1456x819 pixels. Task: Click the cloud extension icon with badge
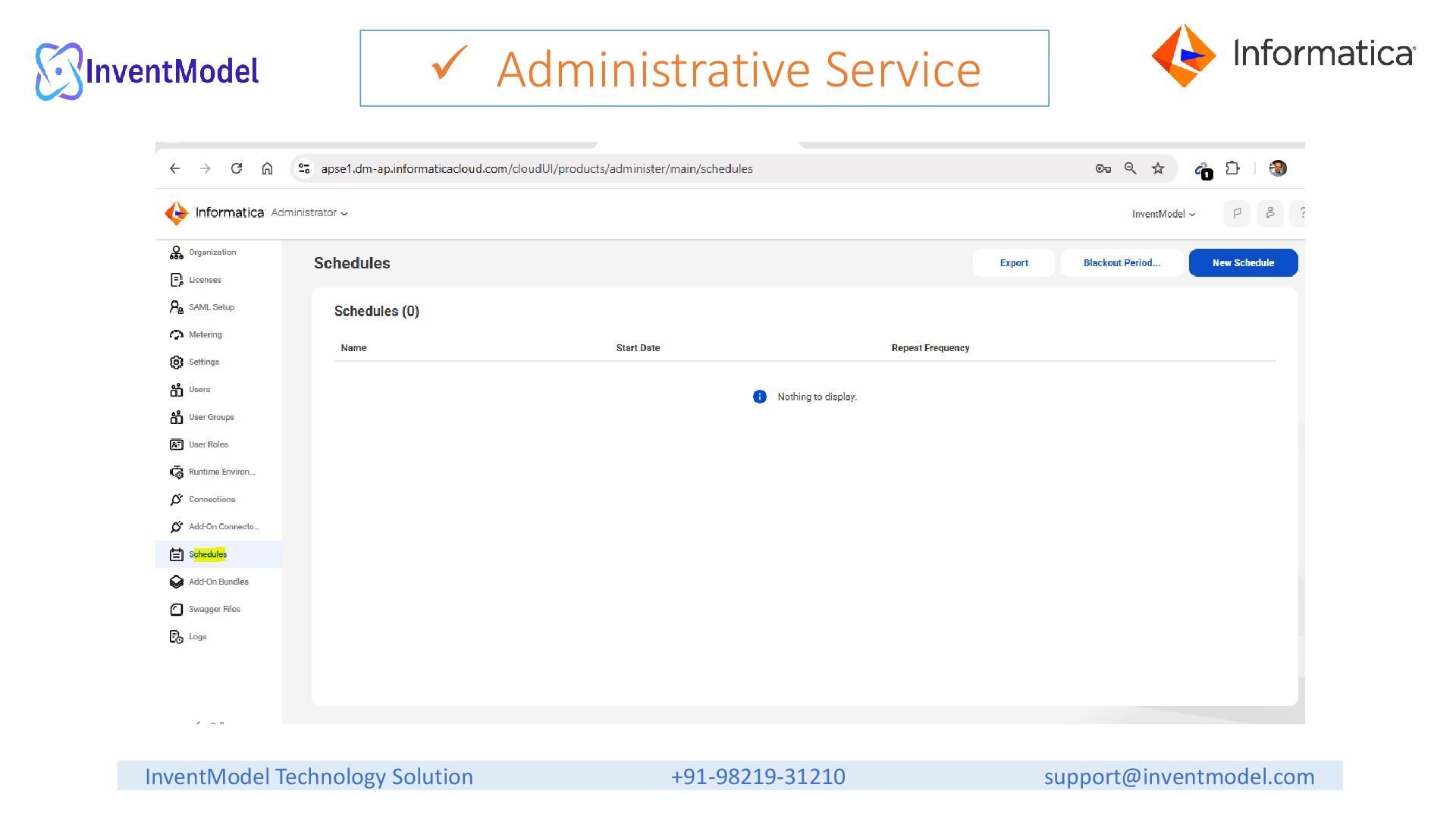1203,170
